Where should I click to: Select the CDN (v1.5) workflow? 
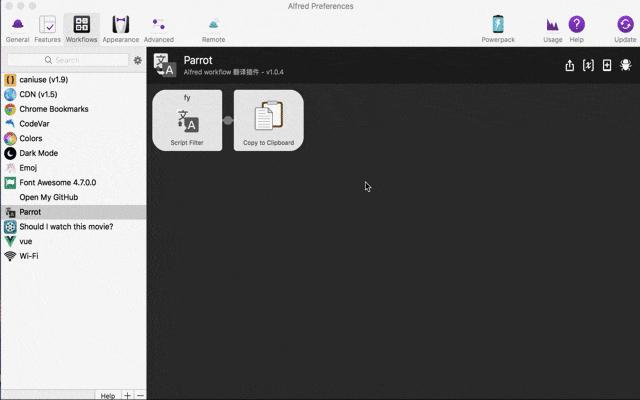[x=73, y=94]
